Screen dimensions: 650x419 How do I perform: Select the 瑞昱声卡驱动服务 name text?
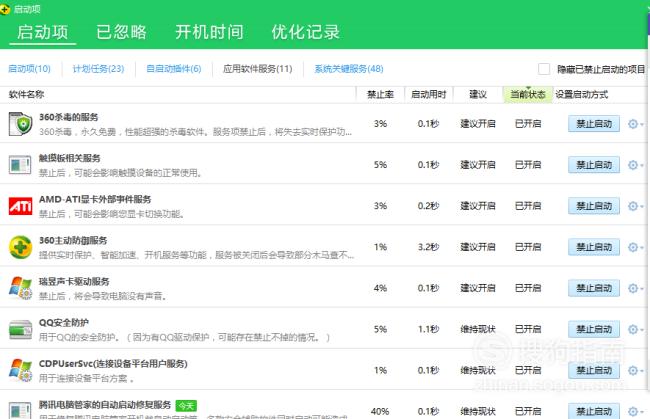point(74,281)
